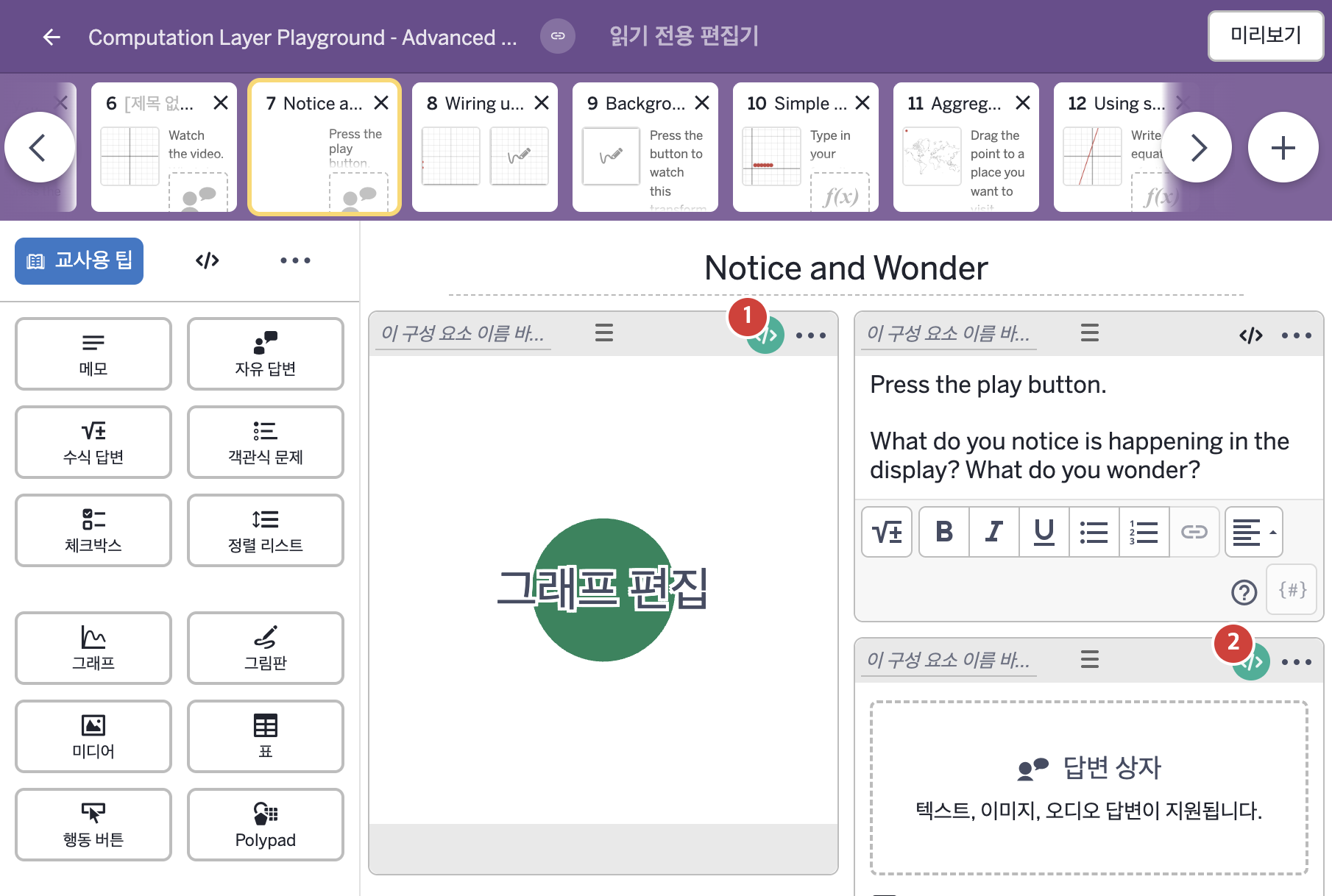
Task: Click note text 'Press the play button.'
Action: [x=988, y=385]
